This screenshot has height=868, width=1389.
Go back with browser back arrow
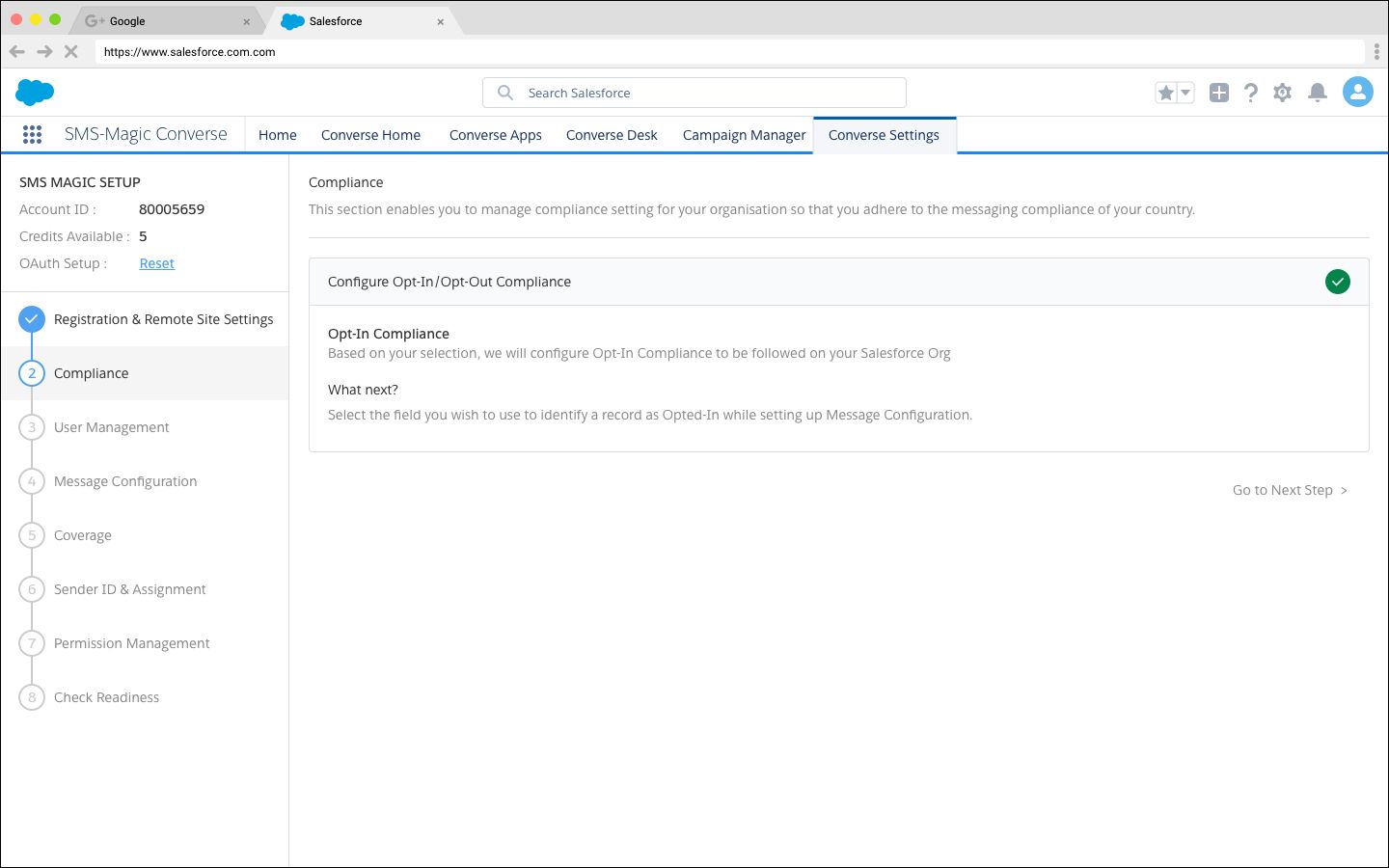click(x=17, y=52)
